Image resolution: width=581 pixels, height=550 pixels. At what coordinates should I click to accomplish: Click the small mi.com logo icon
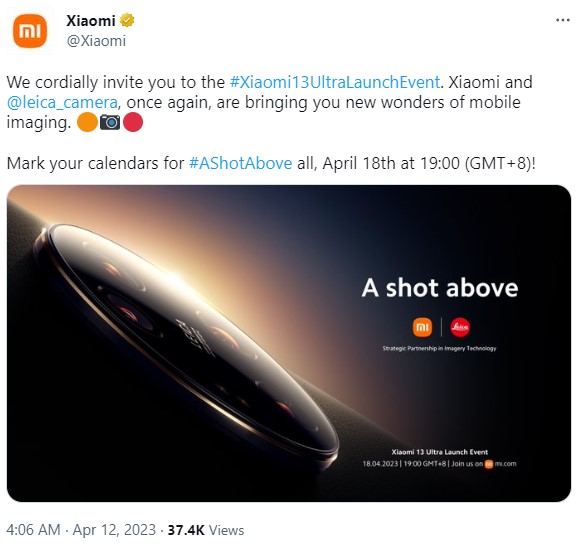click(489, 464)
